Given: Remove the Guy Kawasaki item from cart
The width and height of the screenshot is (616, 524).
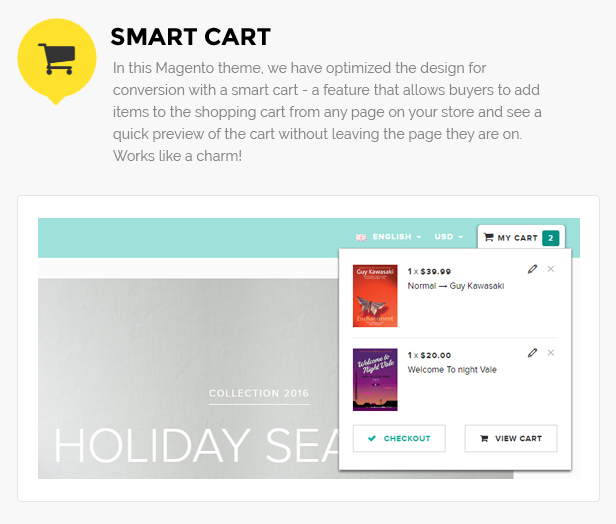Looking at the screenshot, I should (551, 269).
